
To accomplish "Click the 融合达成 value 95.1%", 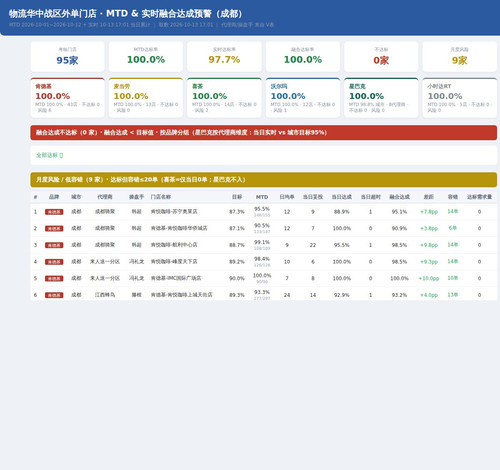I will pyautogui.click(x=399, y=212).
